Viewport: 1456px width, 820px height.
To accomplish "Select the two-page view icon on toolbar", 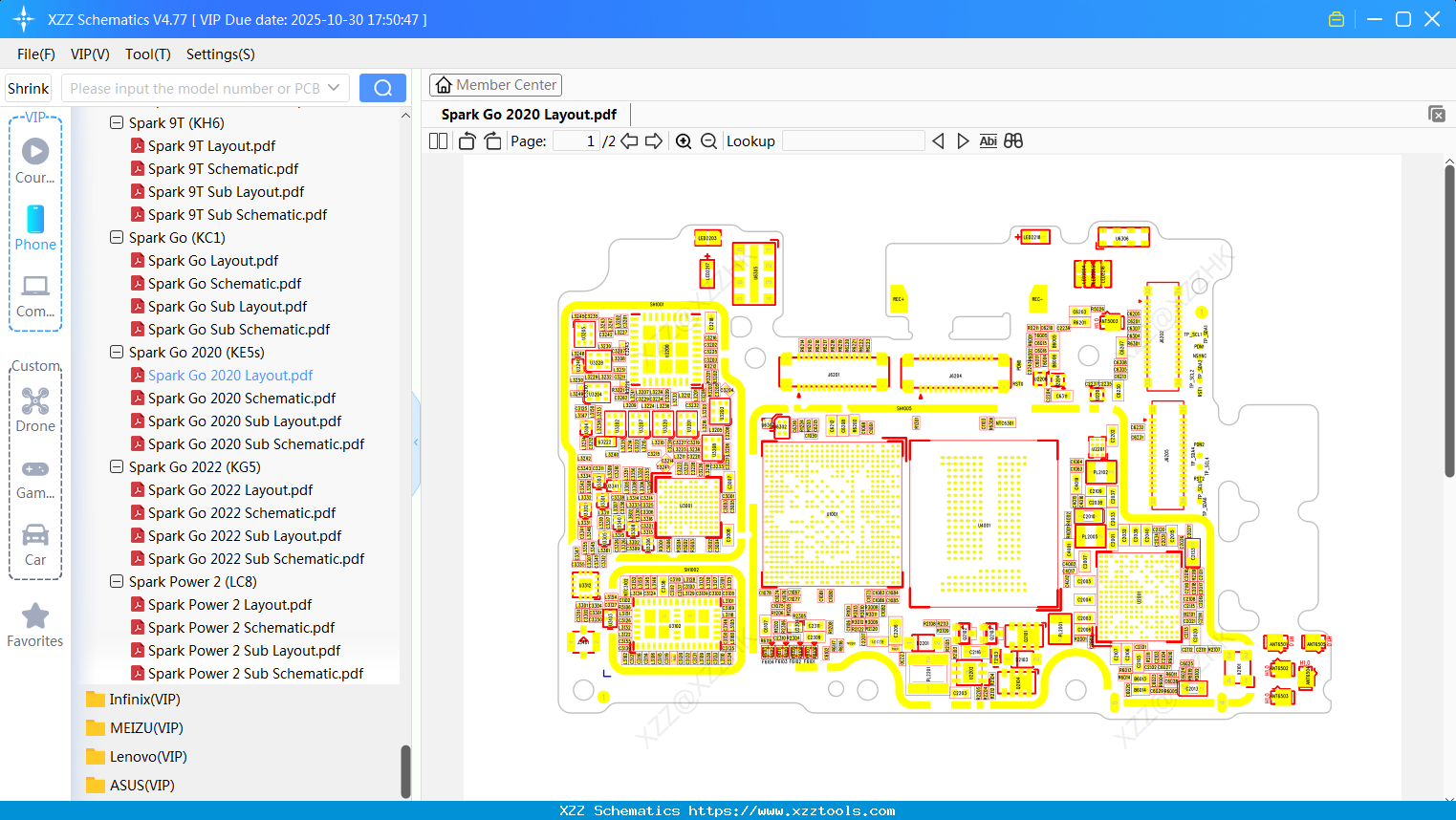I will click(437, 140).
